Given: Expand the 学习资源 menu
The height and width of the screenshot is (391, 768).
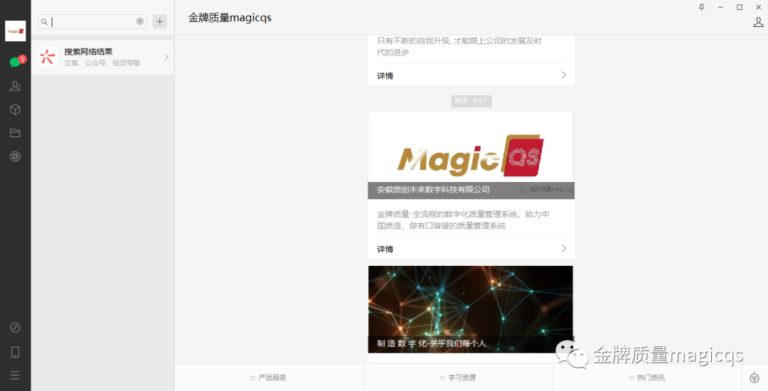Looking at the screenshot, I should tap(458, 378).
